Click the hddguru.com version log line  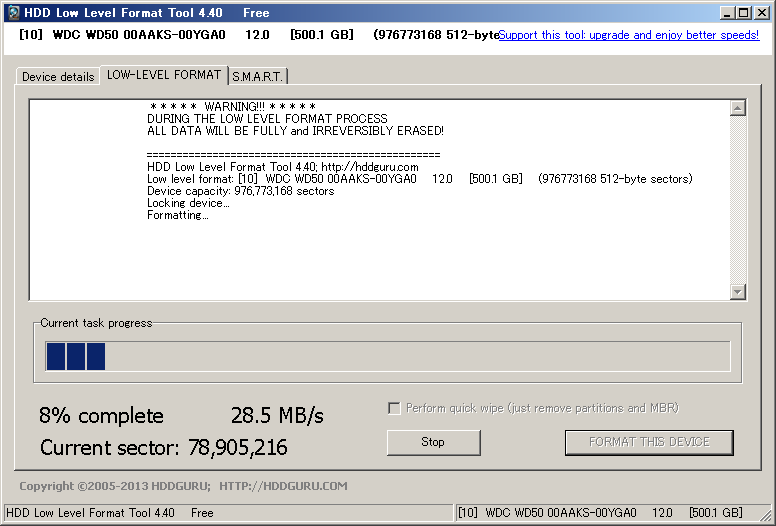283,167
